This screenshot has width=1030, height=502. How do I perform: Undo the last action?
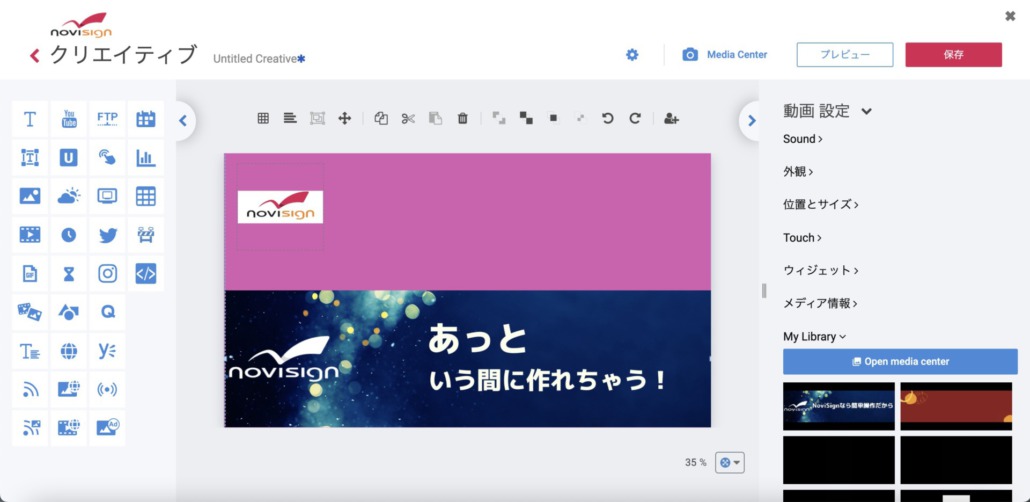click(x=608, y=118)
